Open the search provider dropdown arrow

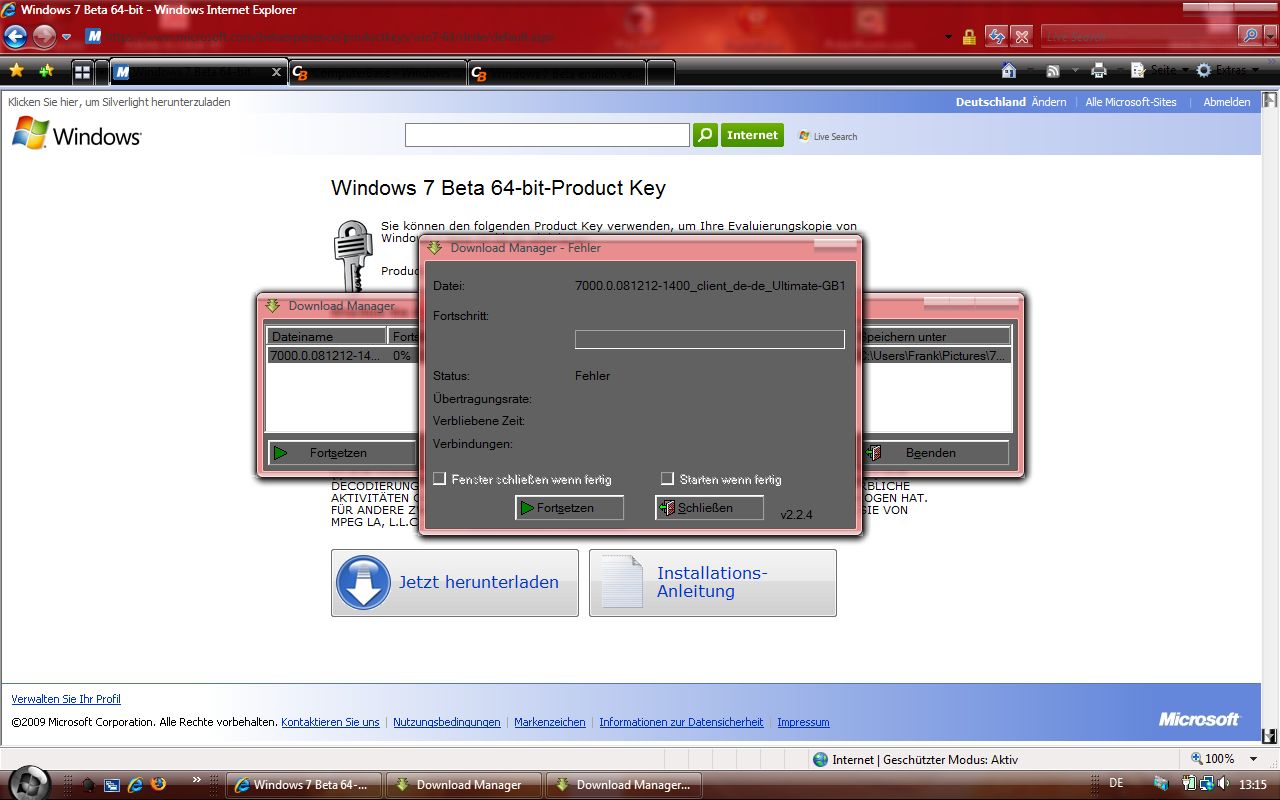(1271, 36)
